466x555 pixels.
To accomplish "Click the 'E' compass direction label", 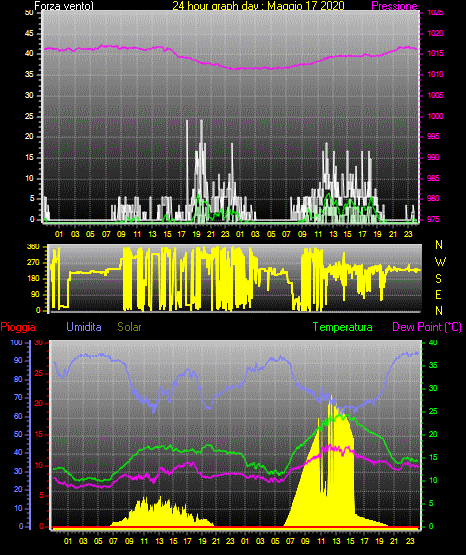I will tap(438, 294).
